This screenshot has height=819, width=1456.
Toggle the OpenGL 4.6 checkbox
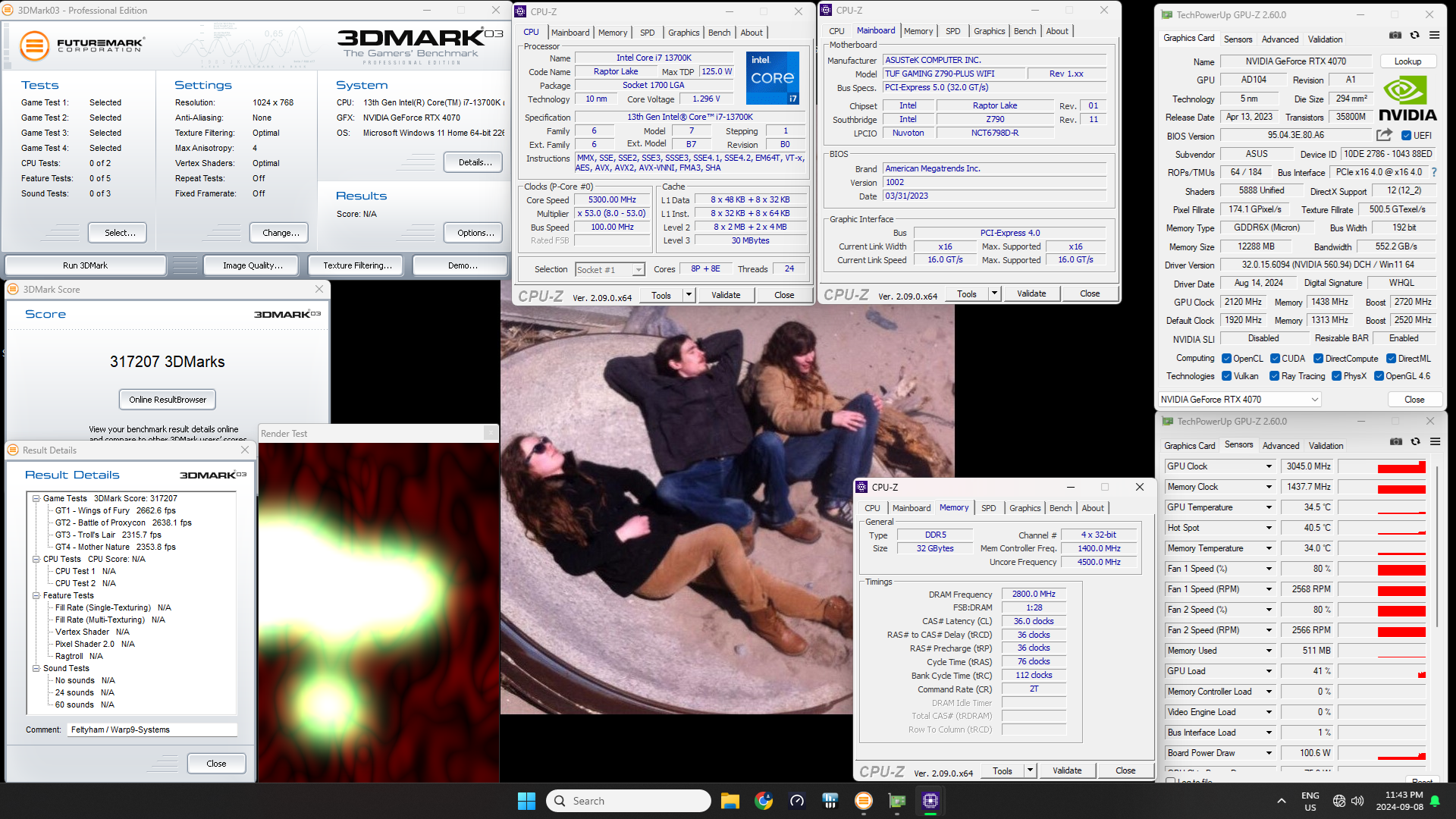pyautogui.click(x=1379, y=376)
